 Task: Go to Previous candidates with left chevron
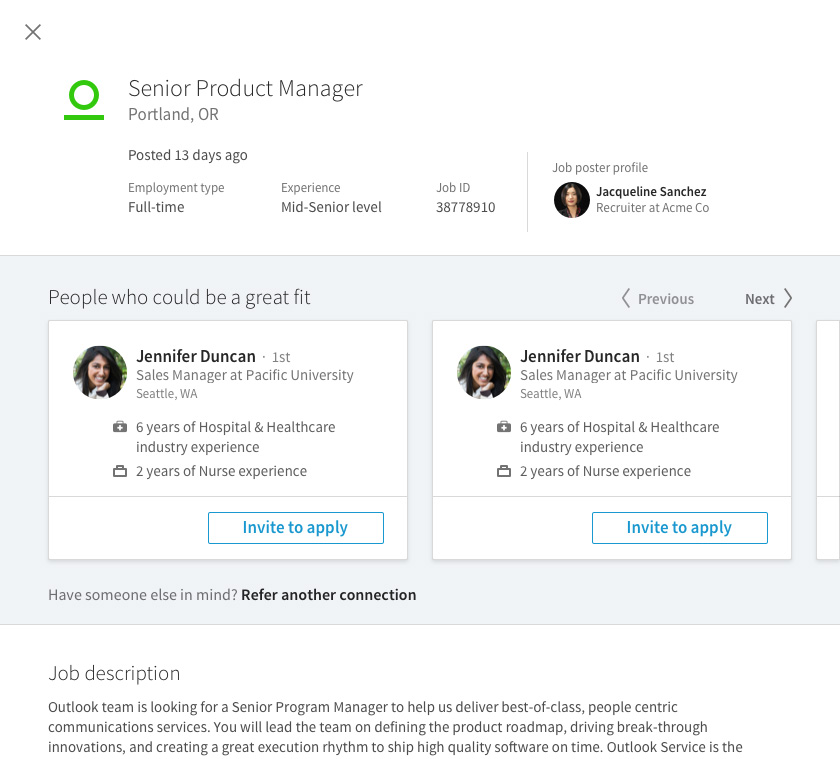point(627,298)
